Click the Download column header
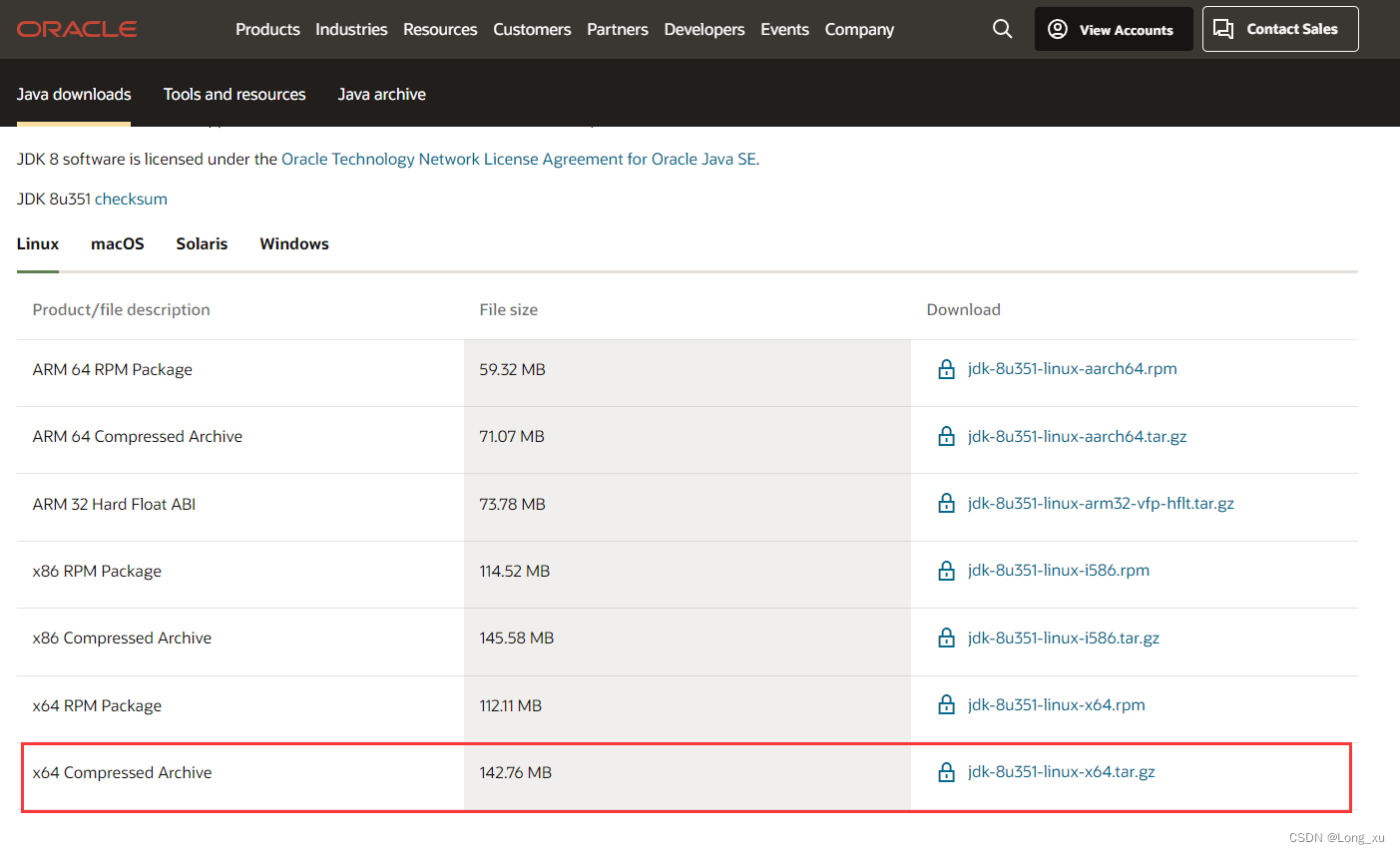The width and height of the screenshot is (1400, 854). (963, 309)
